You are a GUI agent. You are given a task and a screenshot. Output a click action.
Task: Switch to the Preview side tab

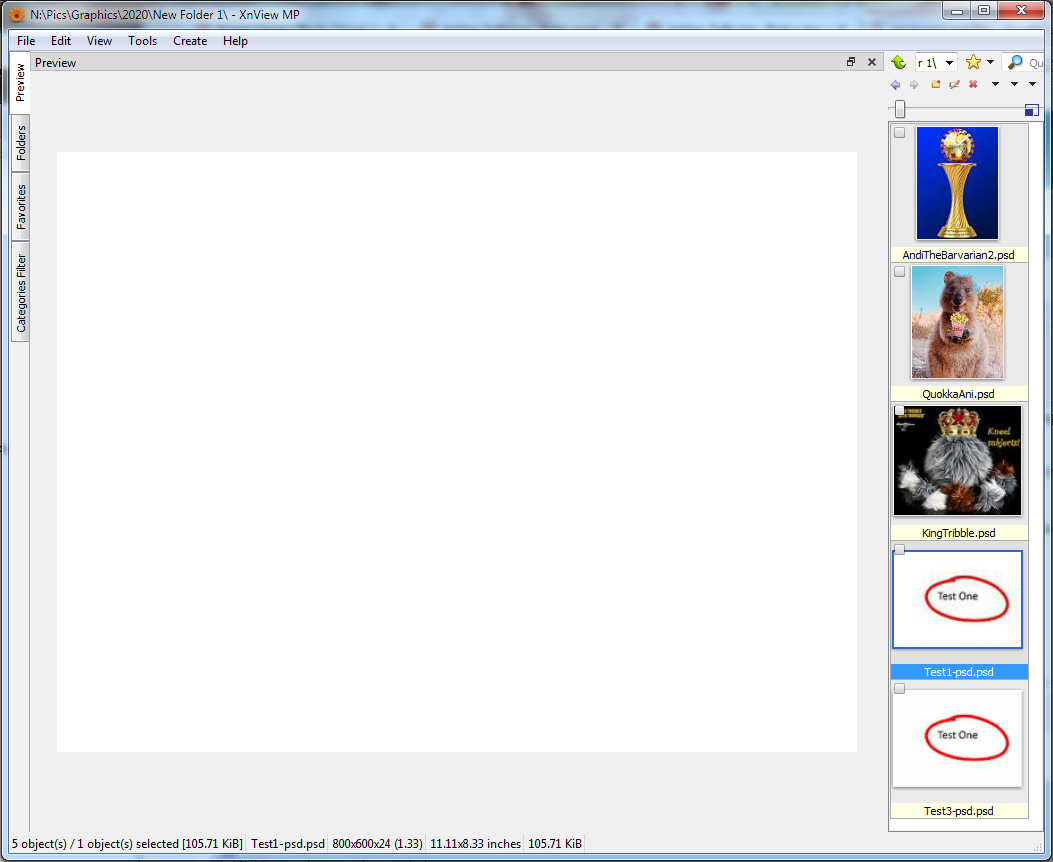click(20, 83)
